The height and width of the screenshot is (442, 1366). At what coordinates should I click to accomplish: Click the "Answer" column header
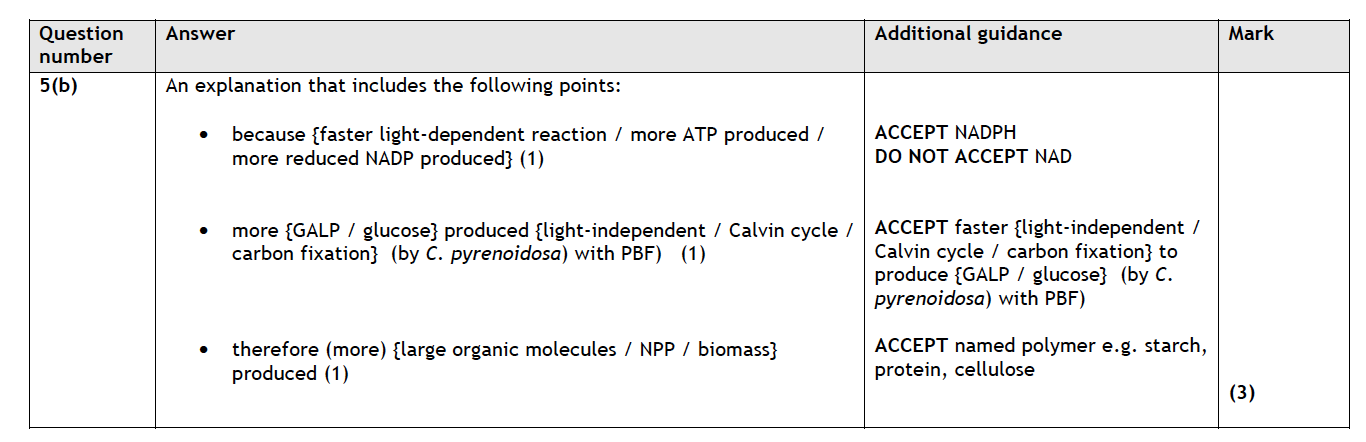pos(200,34)
